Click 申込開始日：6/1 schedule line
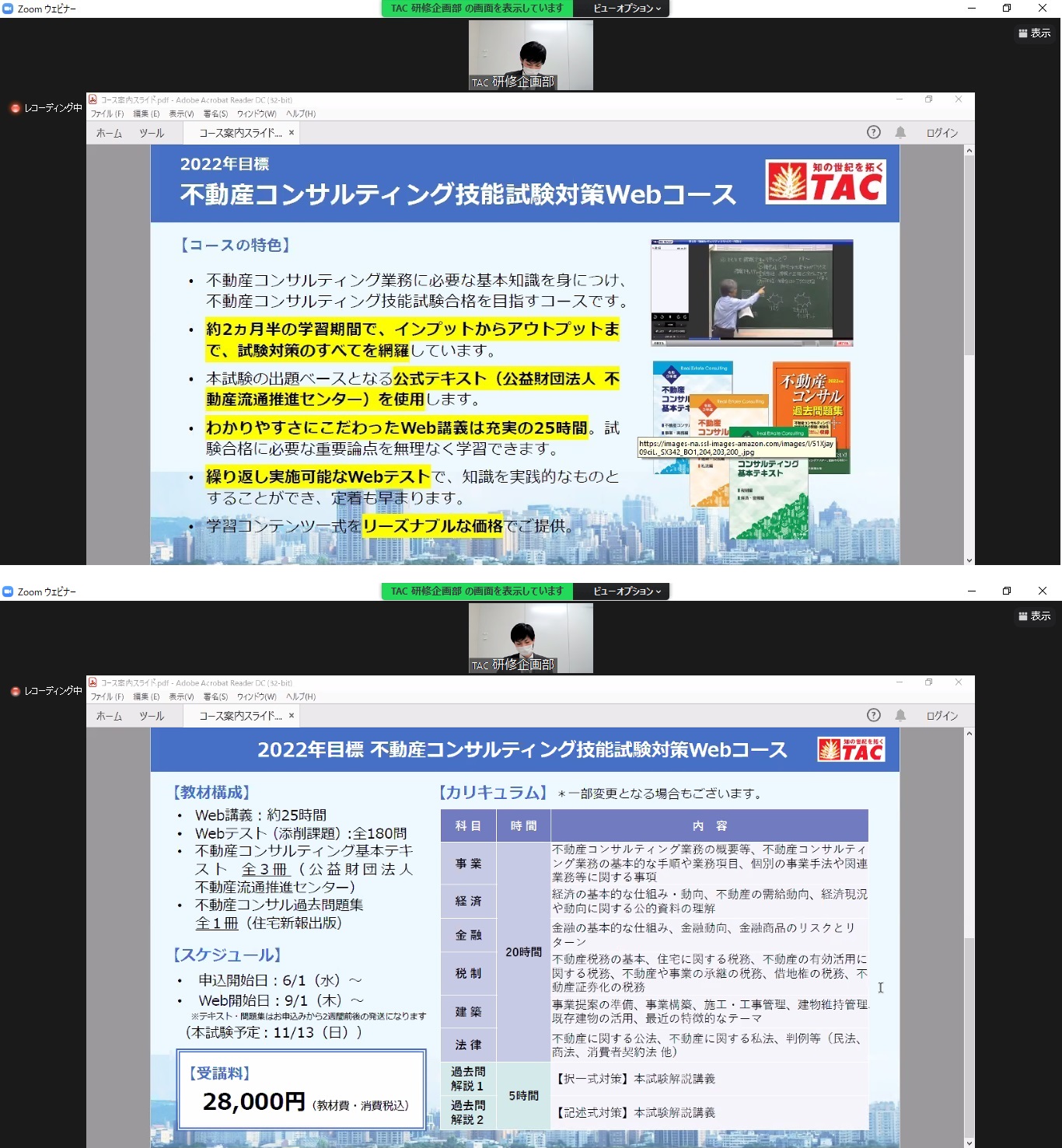 point(280,981)
